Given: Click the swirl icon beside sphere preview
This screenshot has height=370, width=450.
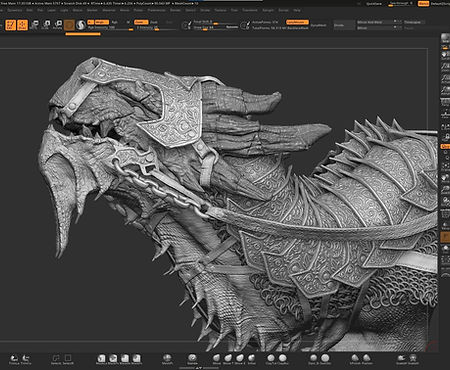Looking at the screenshot, I should [81, 25].
